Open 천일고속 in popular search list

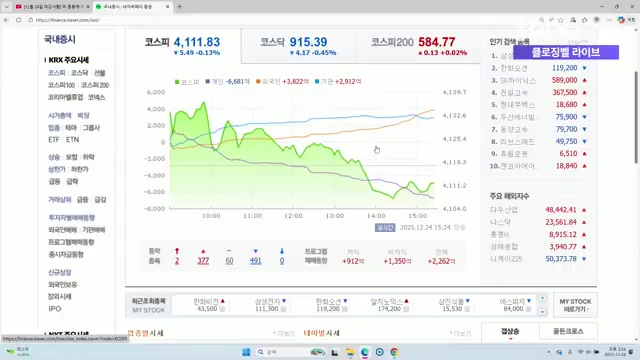coord(514,93)
